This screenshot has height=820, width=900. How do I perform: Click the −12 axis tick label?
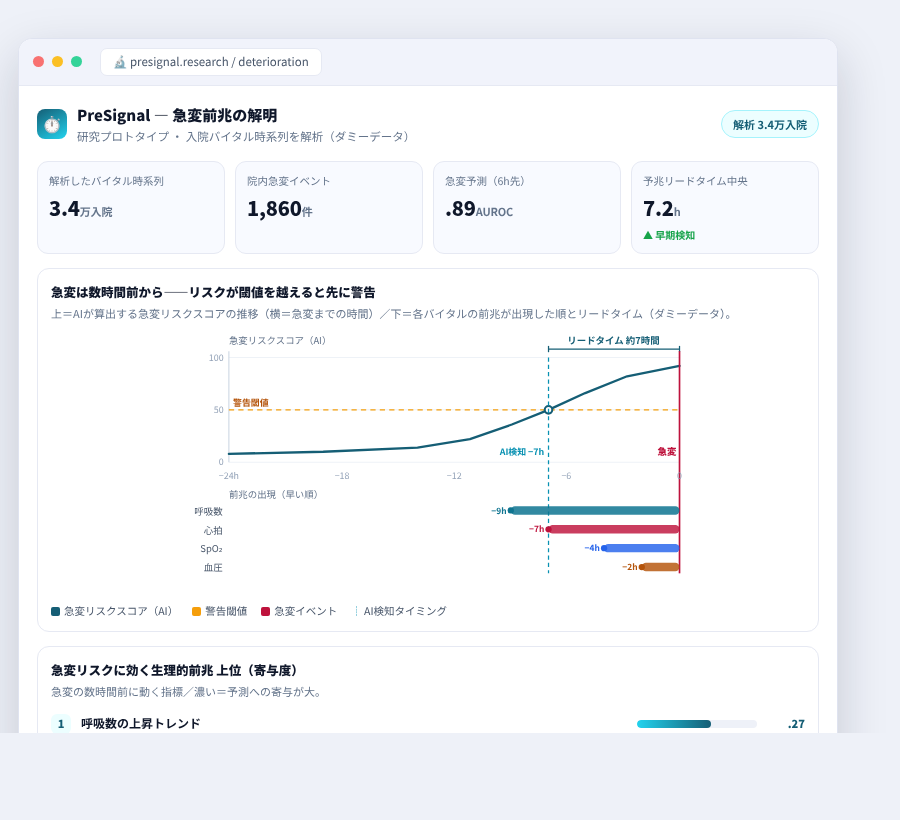click(454, 476)
